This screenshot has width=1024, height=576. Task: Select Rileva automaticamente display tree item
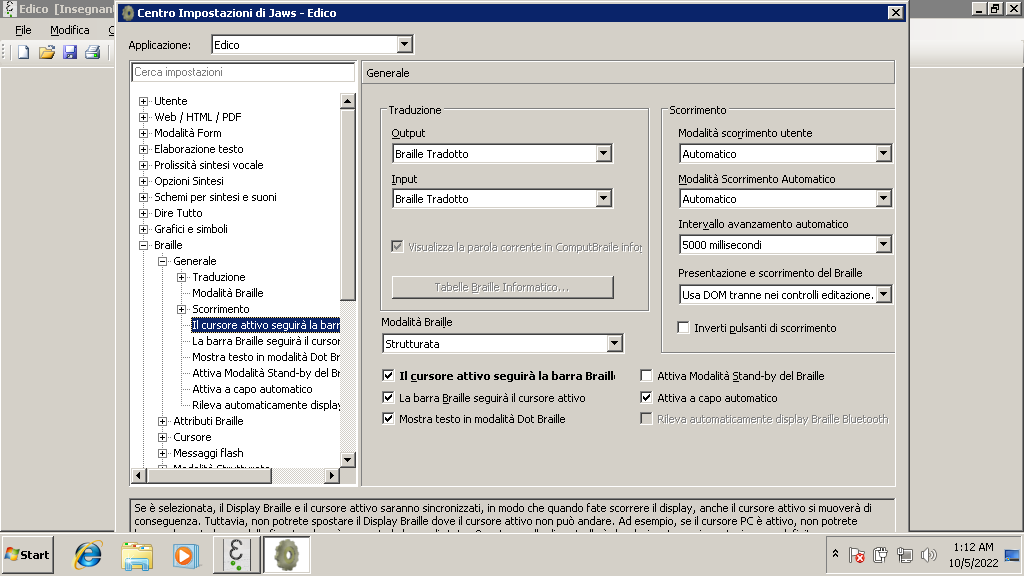[266, 405]
